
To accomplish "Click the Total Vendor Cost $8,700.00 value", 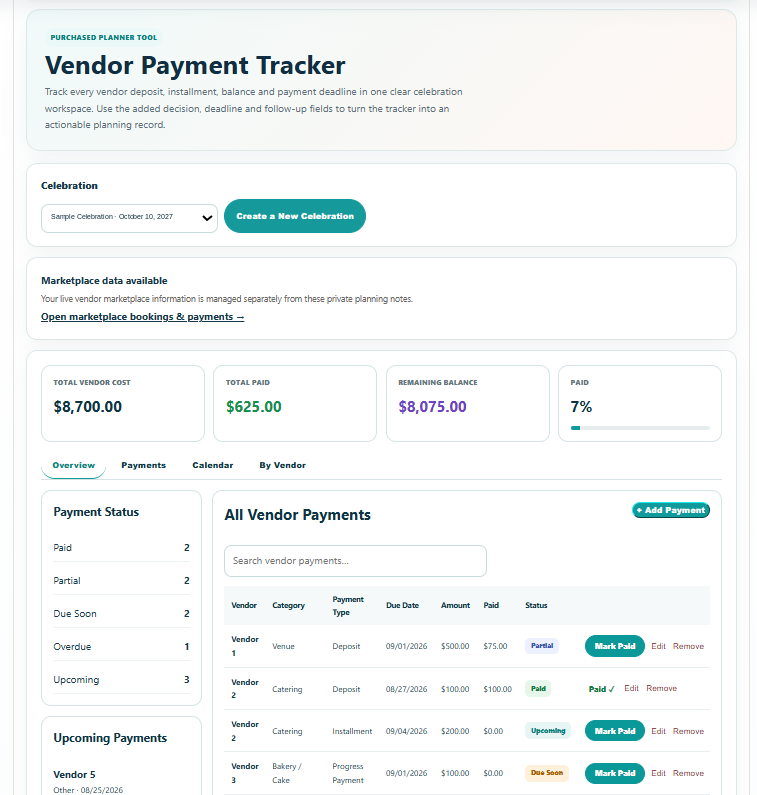I will coord(88,407).
